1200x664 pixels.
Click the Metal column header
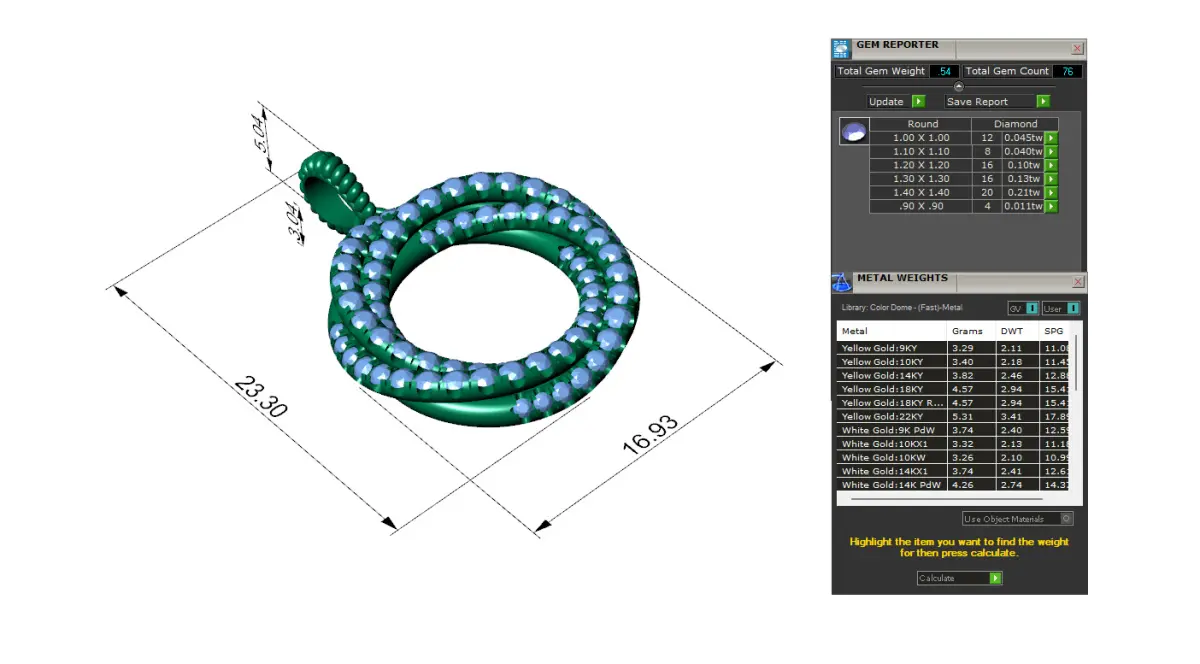click(x=891, y=331)
